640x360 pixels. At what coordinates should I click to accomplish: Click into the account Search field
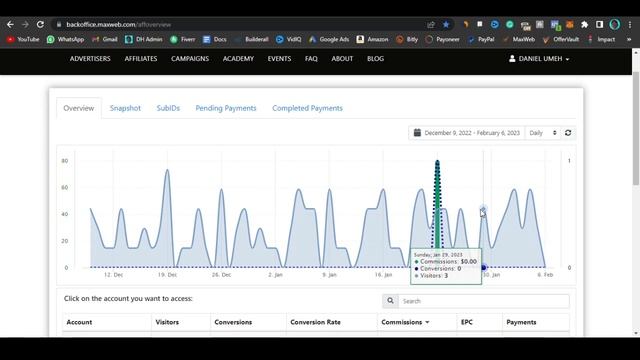[484, 301]
